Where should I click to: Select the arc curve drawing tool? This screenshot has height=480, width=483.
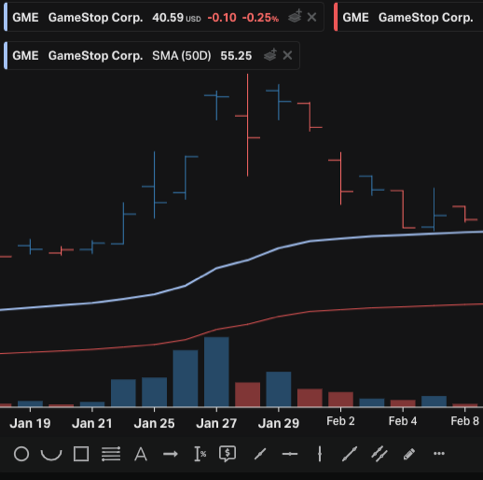click(51, 454)
